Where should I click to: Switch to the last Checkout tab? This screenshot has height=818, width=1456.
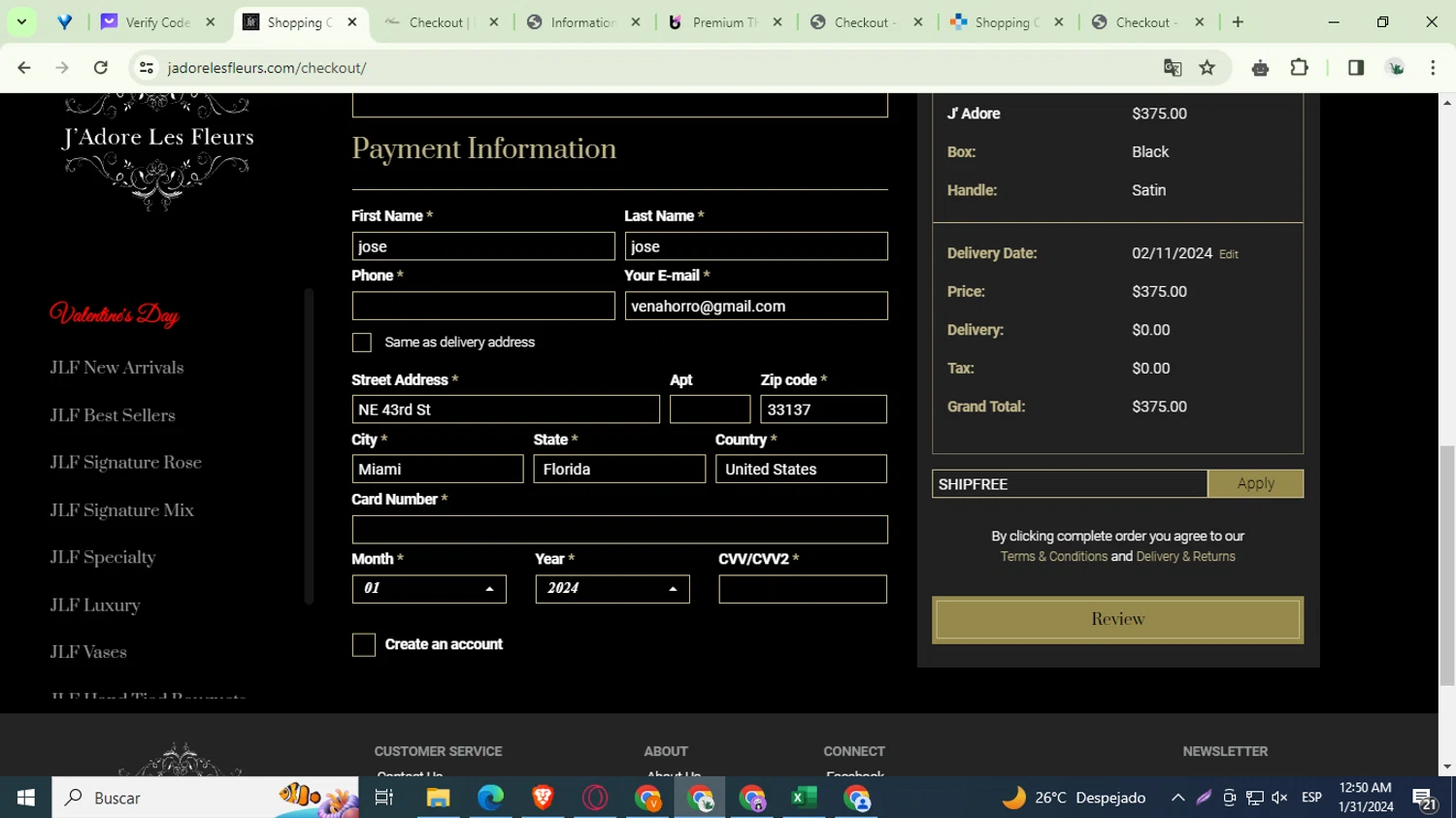pos(1147,22)
